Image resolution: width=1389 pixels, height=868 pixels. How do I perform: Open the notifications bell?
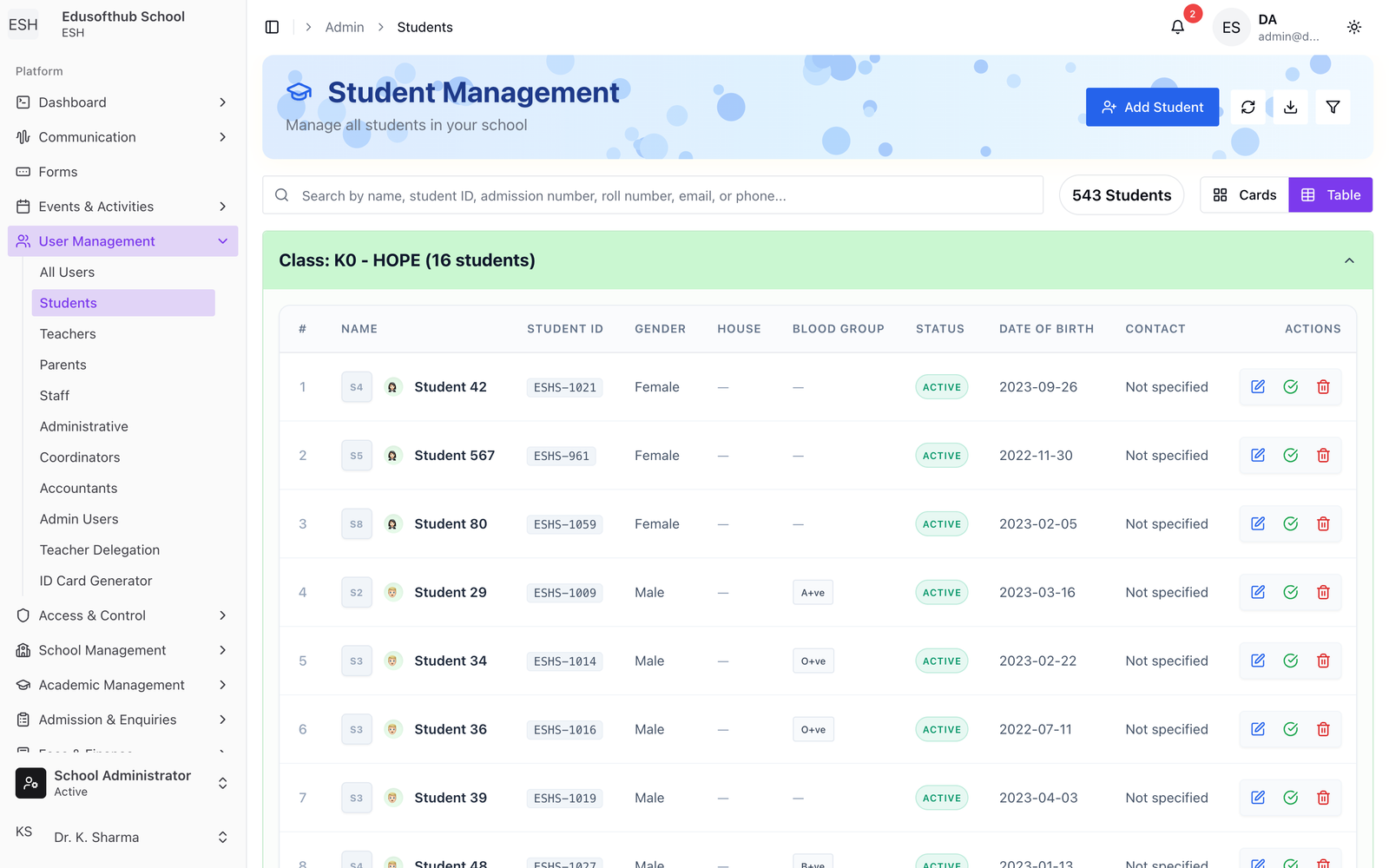tap(1177, 27)
